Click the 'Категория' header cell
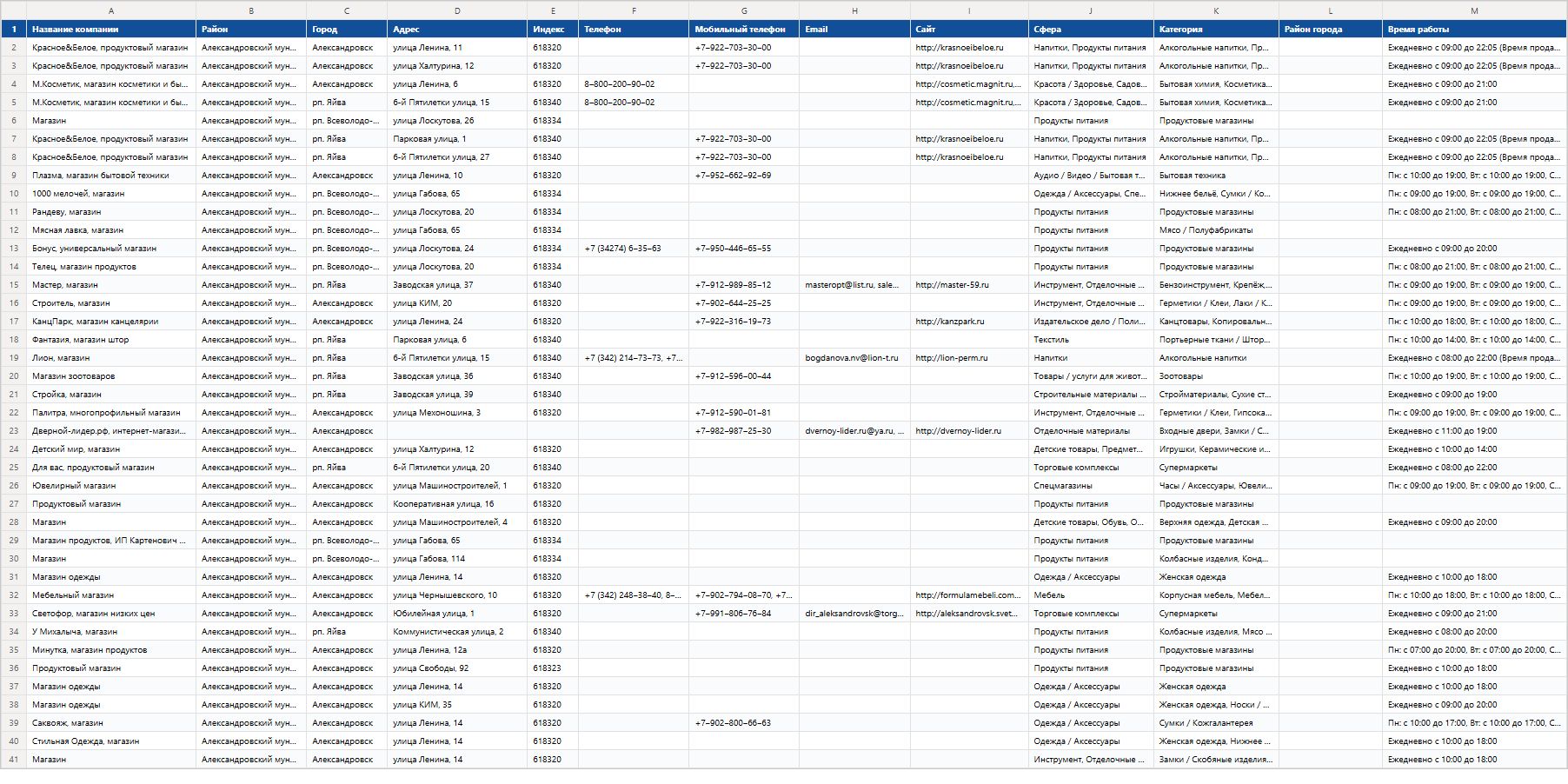 coord(1216,30)
